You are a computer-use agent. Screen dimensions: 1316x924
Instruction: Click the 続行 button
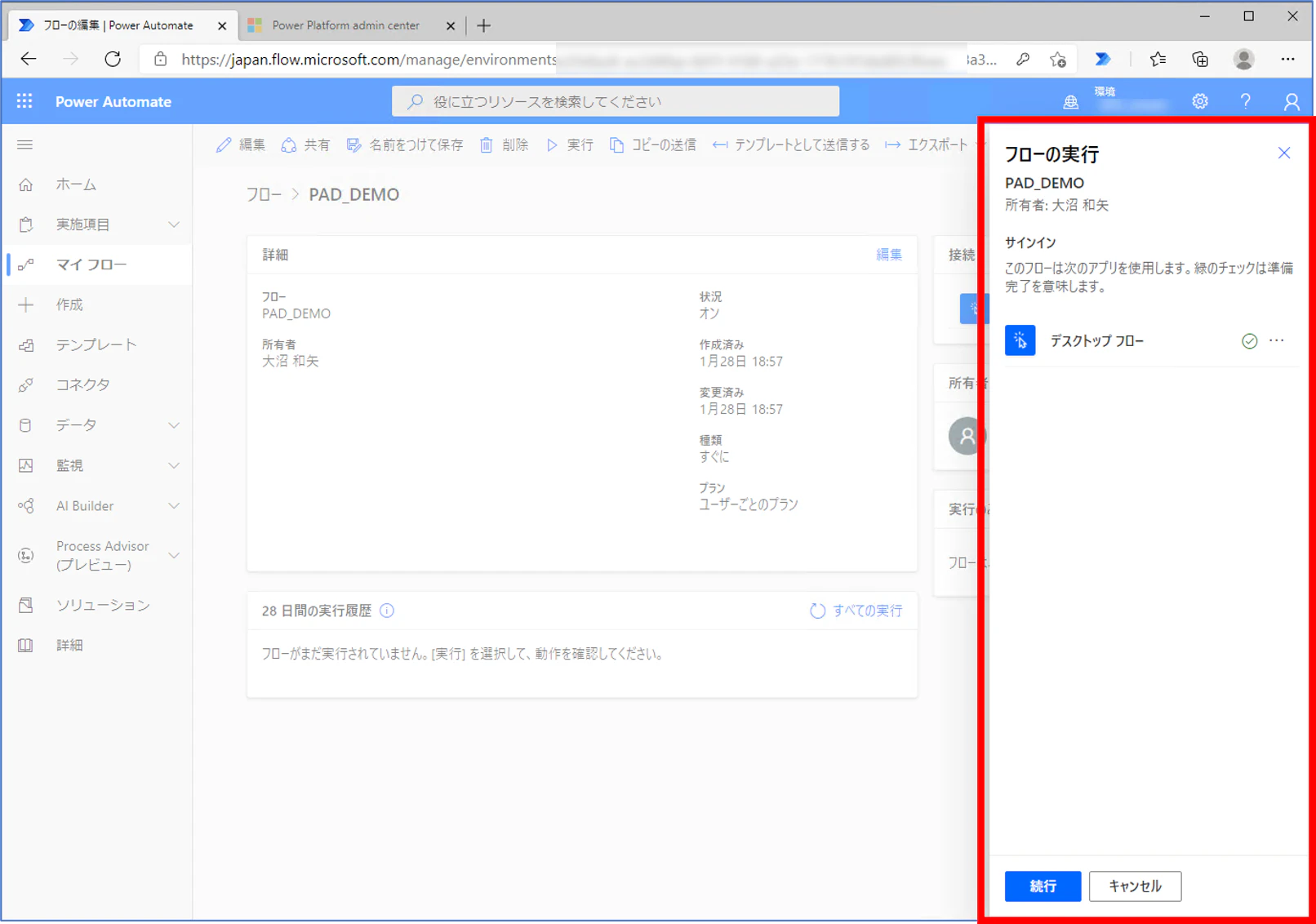1043,886
